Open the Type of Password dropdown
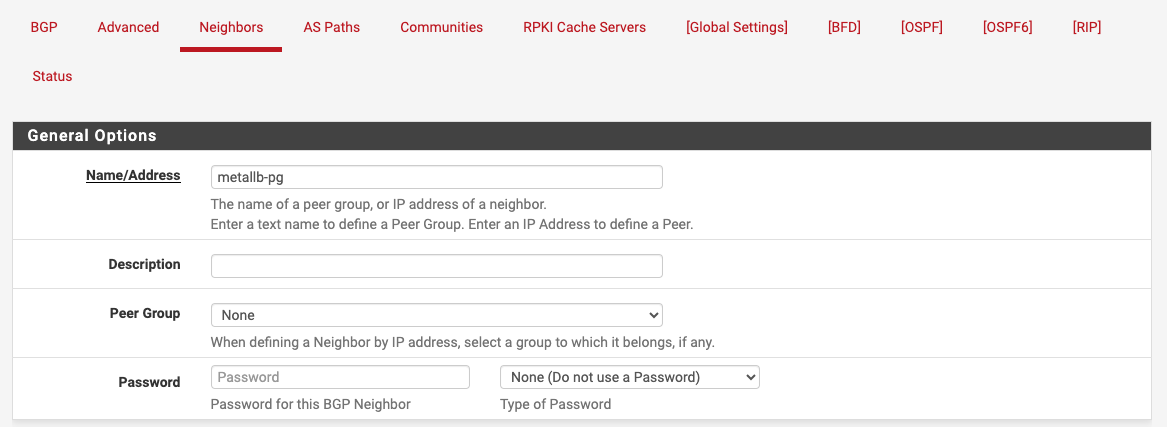The image size is (1167, 427). click(629, 377)
